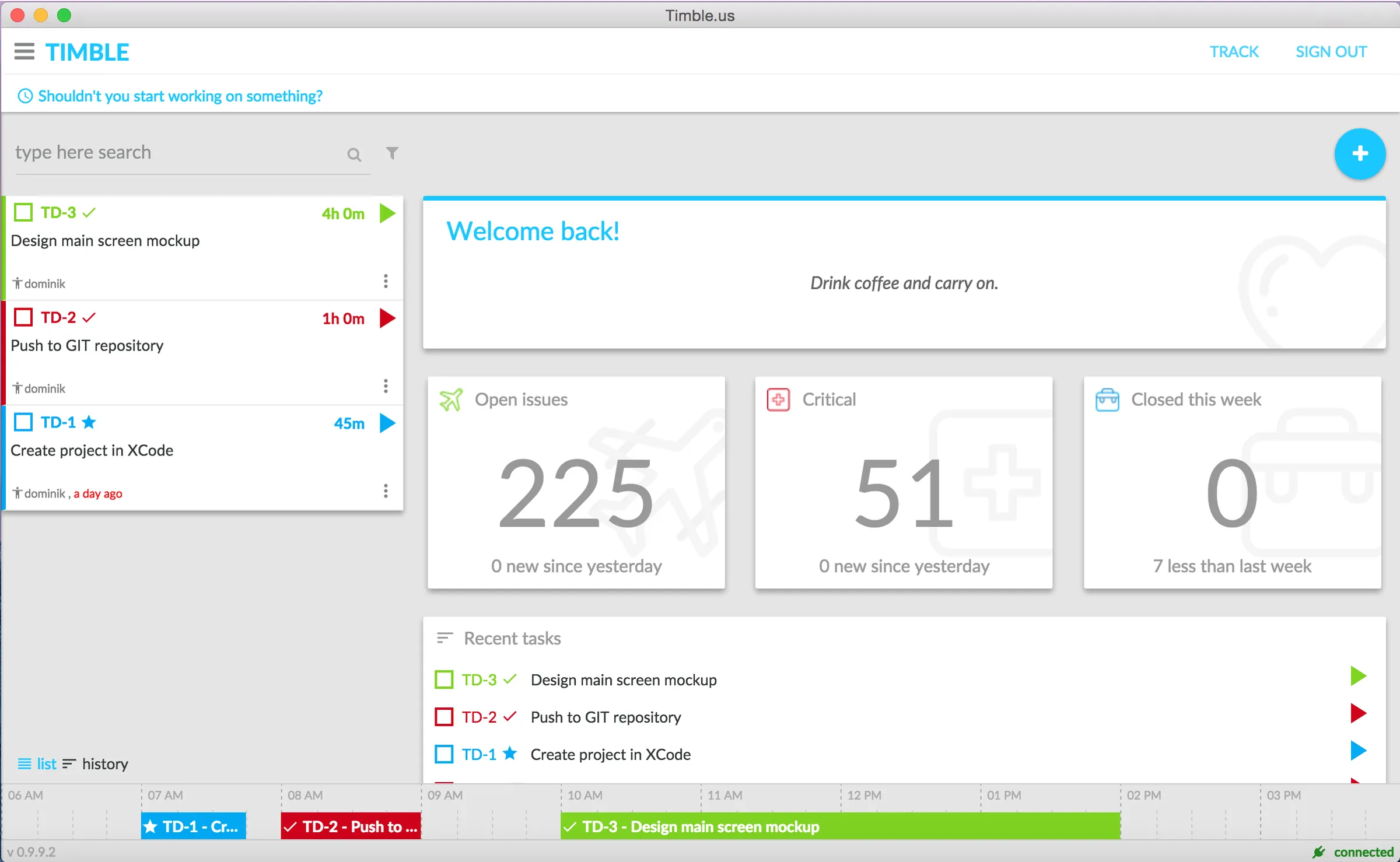The height and width of the screenshot is (862, 1400).
Task: Open the hamburger navigation menu
Action: pos(24,51)
